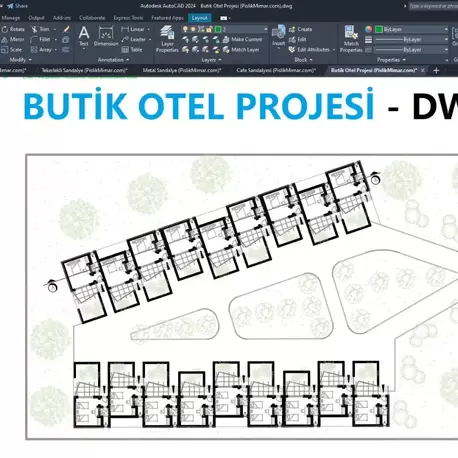
Task: Select the Leader annotation icon
Action: [x=125, y=40]
